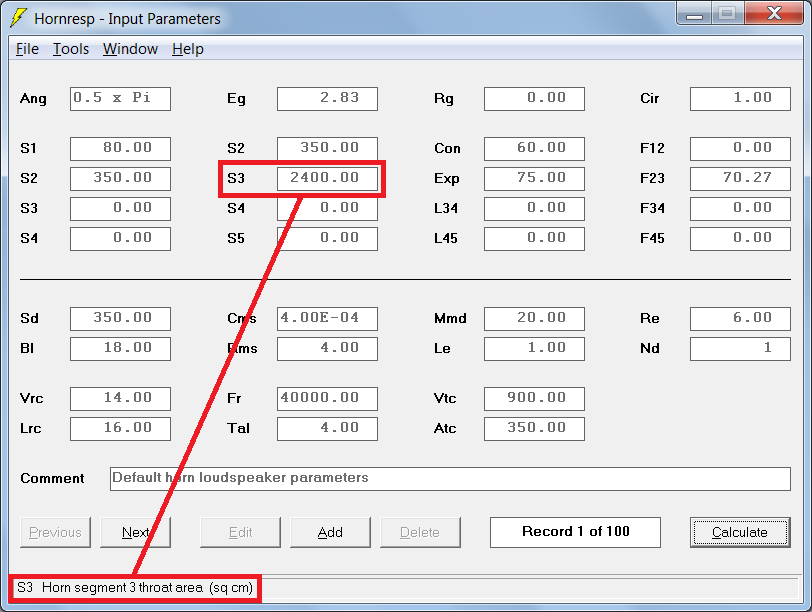
Task: Select the Vrc value 14.00 field
Action: [120, 399]
